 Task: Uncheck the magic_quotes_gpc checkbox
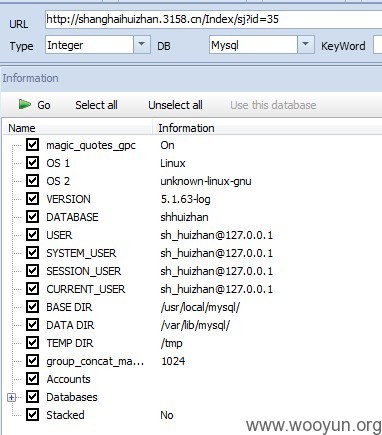(x=32, y=145)
